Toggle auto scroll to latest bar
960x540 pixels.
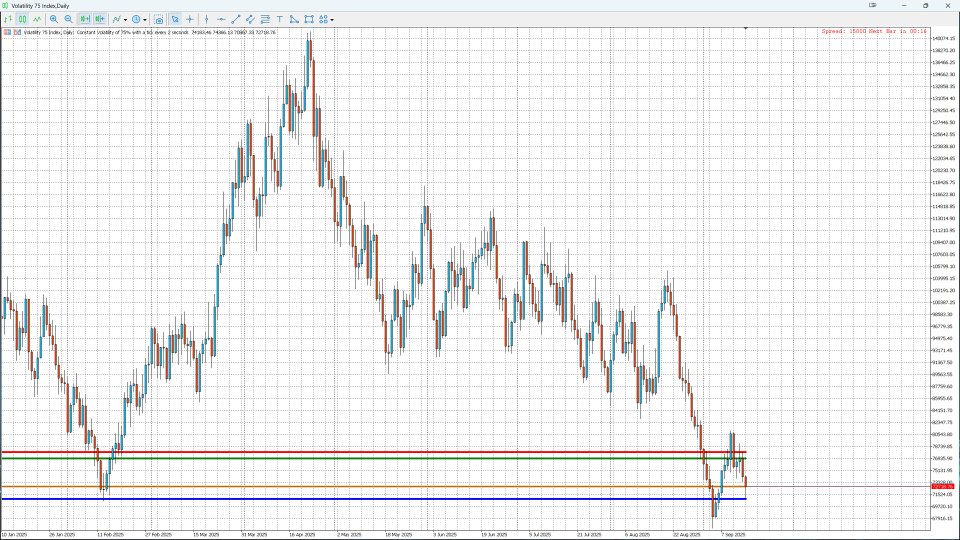pyautogui.click(x=84, y=19)
